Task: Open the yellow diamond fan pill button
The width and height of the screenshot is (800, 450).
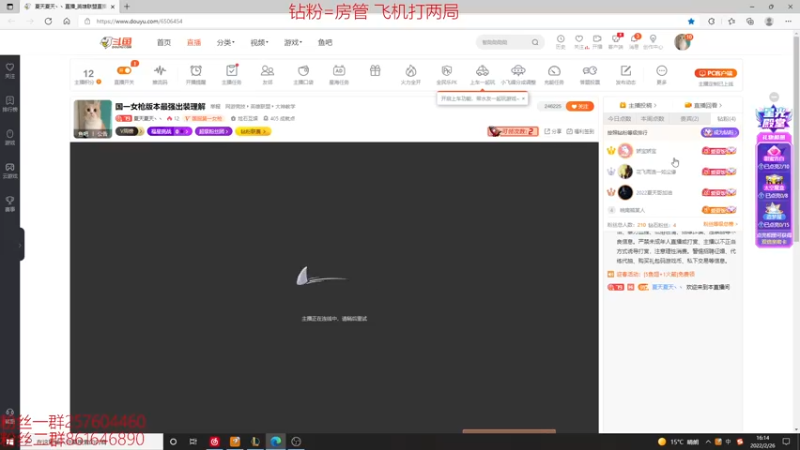Action: (253, 131)
